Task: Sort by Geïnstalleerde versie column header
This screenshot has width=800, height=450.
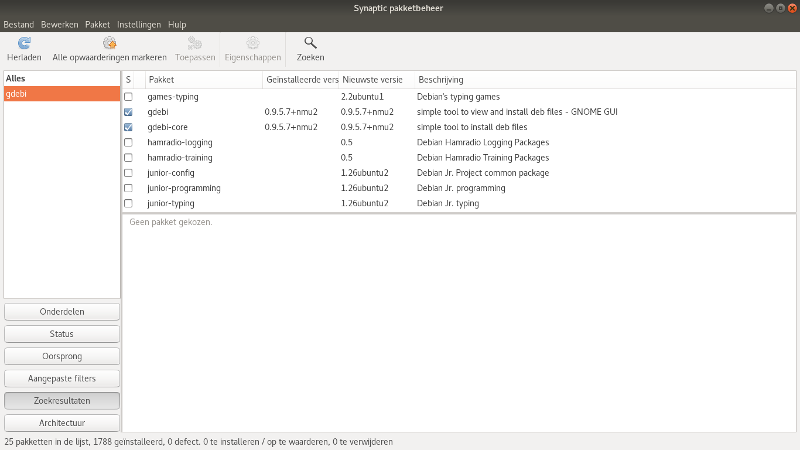Action: (x=301, y=80)
